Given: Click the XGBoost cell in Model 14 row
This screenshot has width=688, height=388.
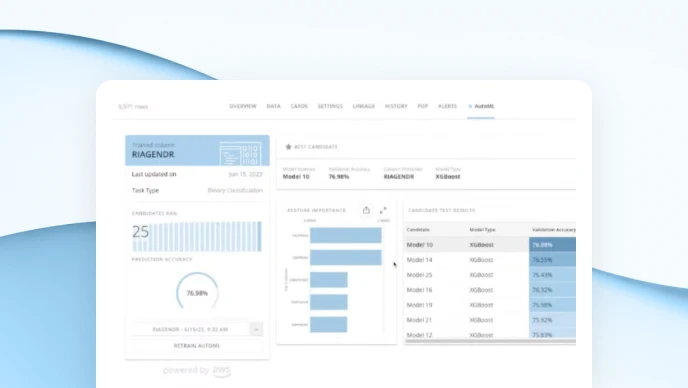Looking at the screenshot, I should [481, 260].
